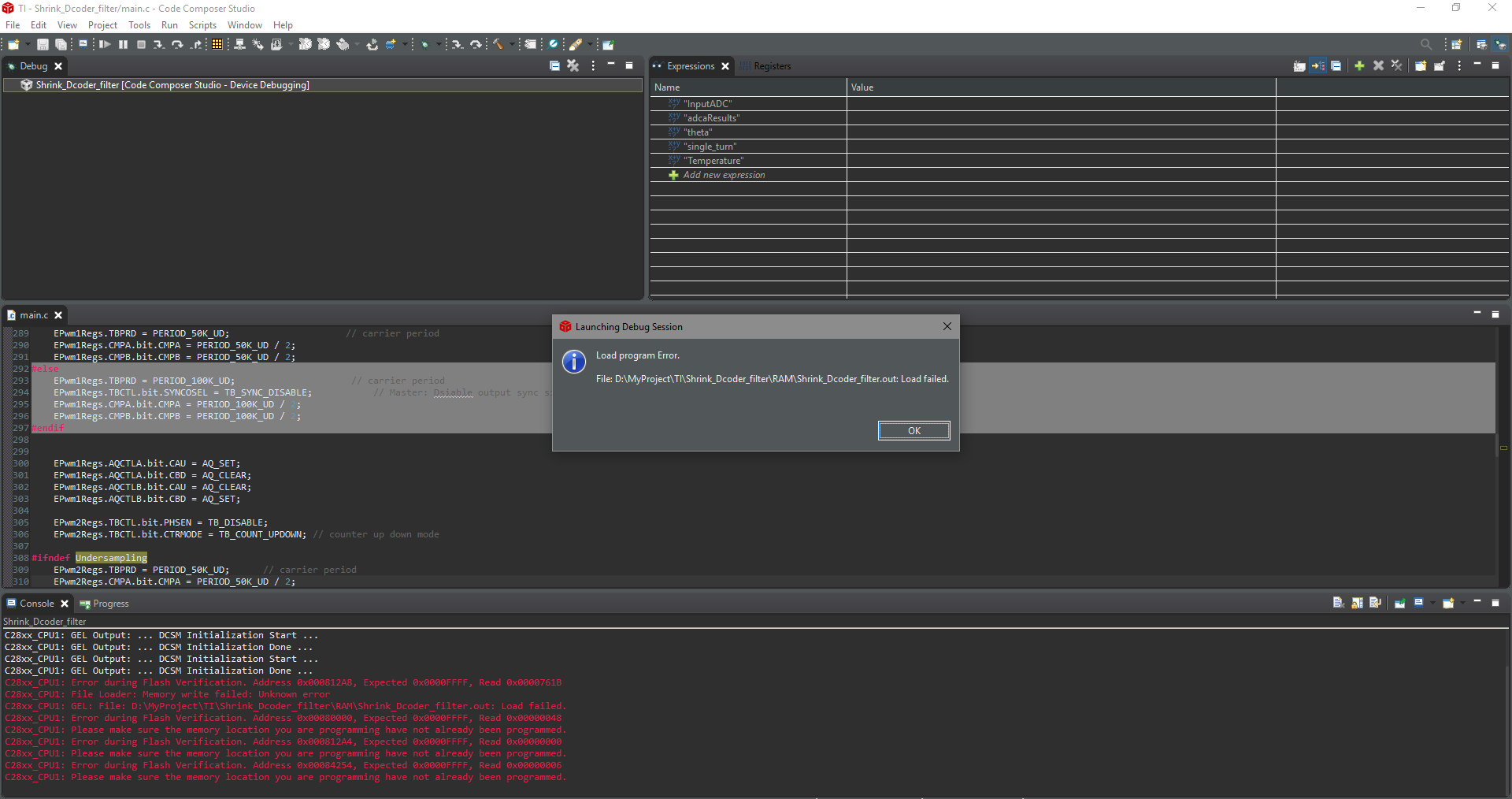Screen dimensions: 1512x799
Task: Click the Step Return icon
Action: (x=196, y=45)
